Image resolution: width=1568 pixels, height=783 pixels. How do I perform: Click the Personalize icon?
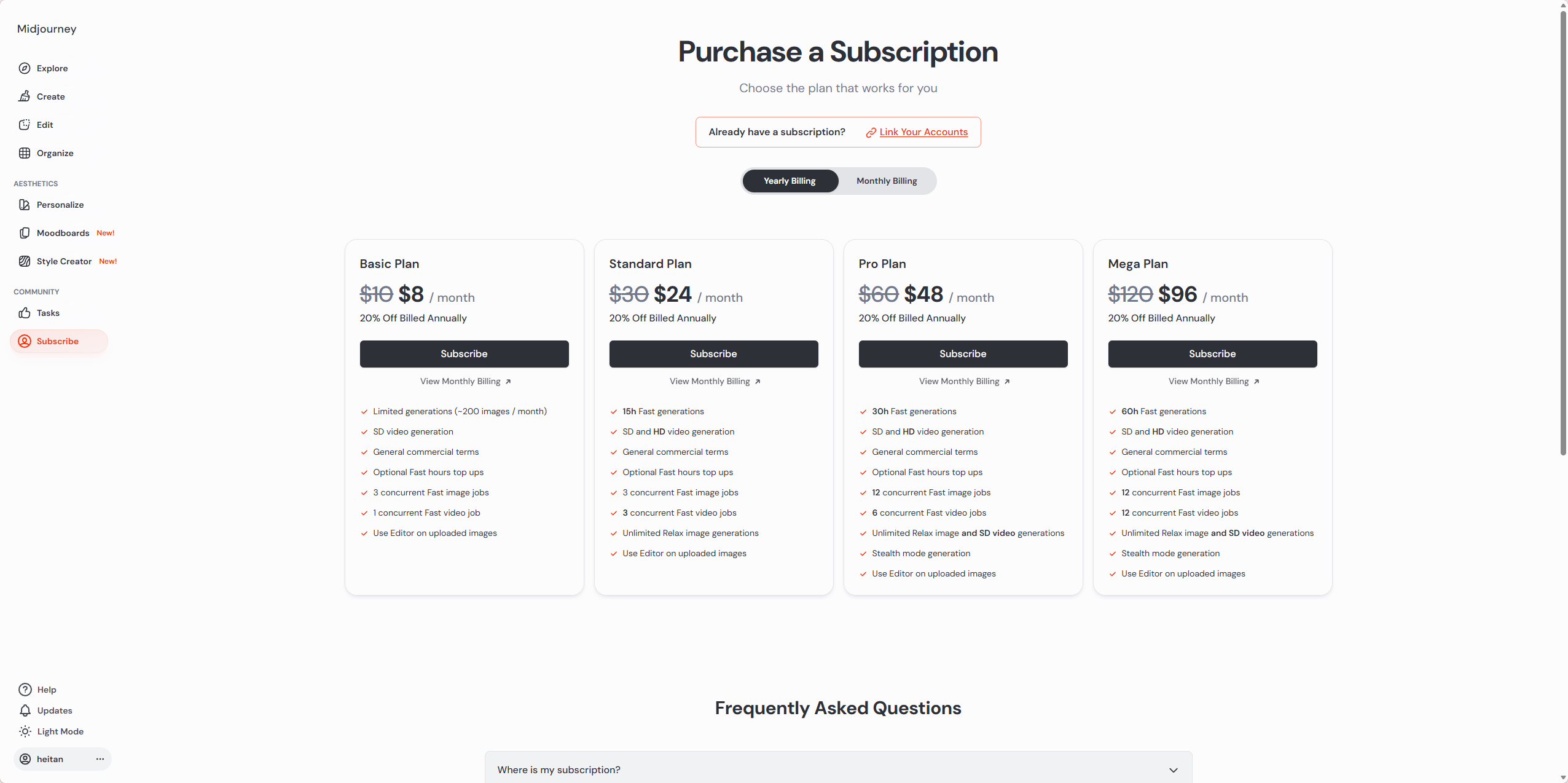tap(25, 205)
